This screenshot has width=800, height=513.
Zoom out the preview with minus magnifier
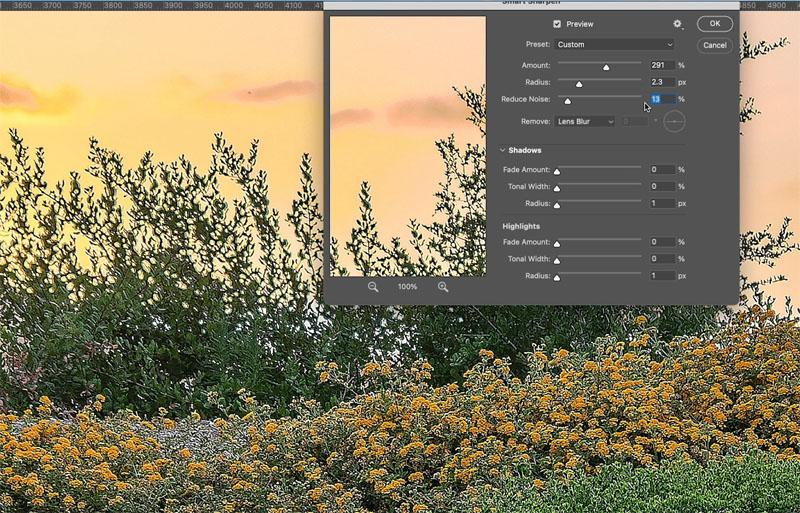click(373, 287)
